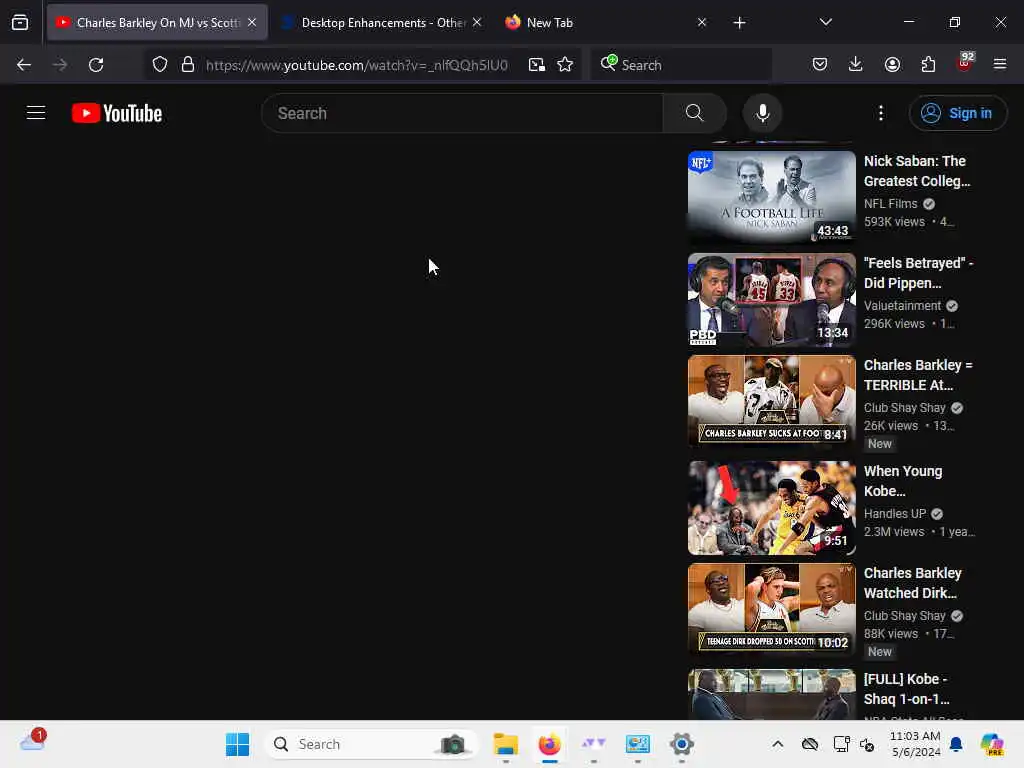Screen dimensions: 1024x768
Task: Close the Desktop Enhancements tab
Action: pos(477,22)
